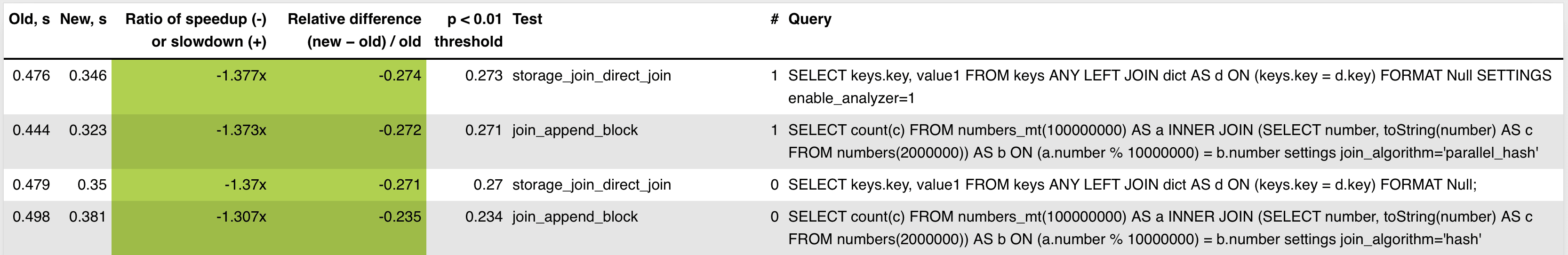Viewport: 1568px width, 255px height.
Task: Click the green -1.377x speedup cell
Action: coord(241,75)
